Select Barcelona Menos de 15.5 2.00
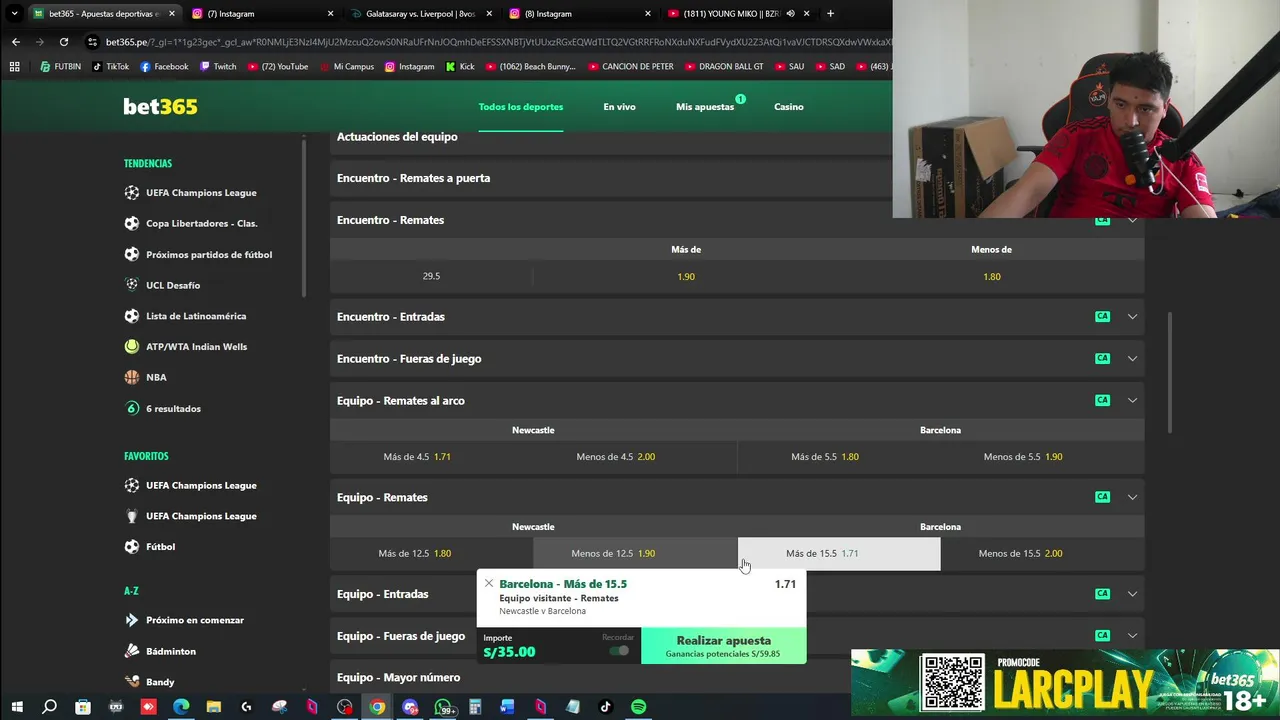The image size is (1280, 720). pyautogui.click(x=1042, y=554)
